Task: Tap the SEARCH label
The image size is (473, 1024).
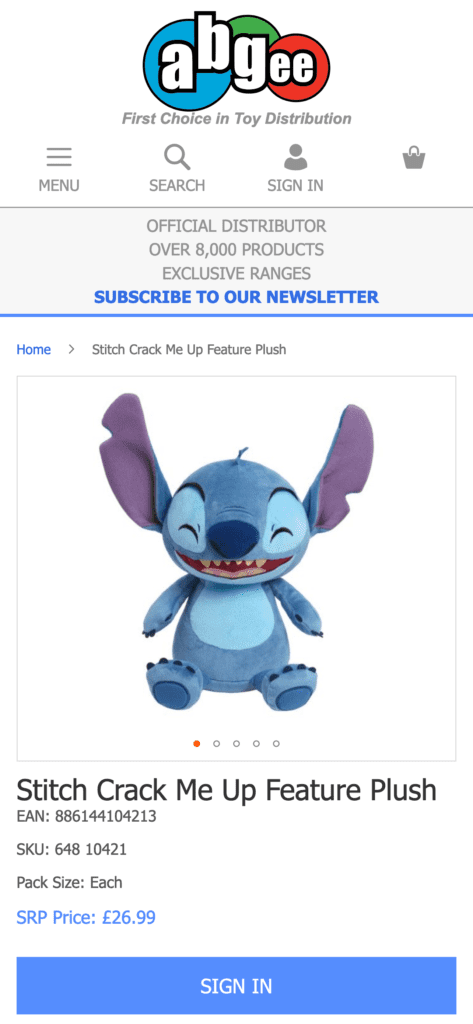Action: point(177,185)
